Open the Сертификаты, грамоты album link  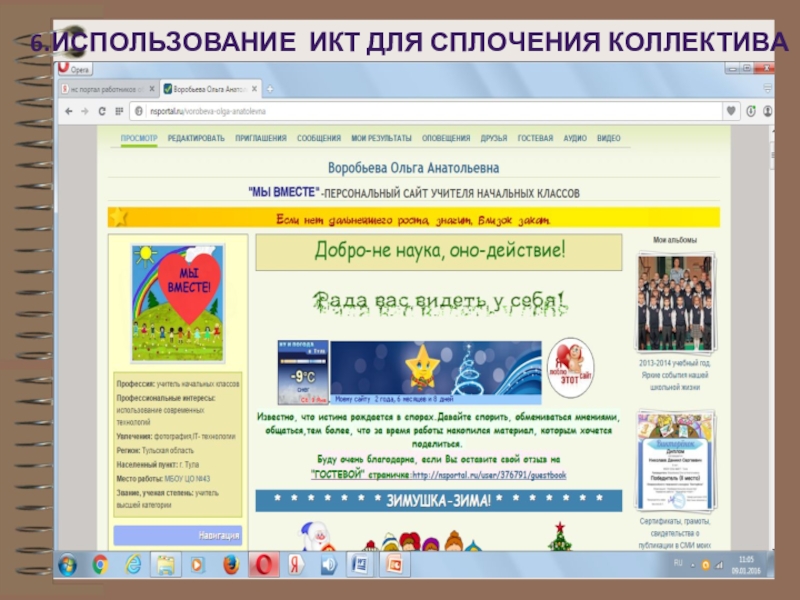(674, 533)
